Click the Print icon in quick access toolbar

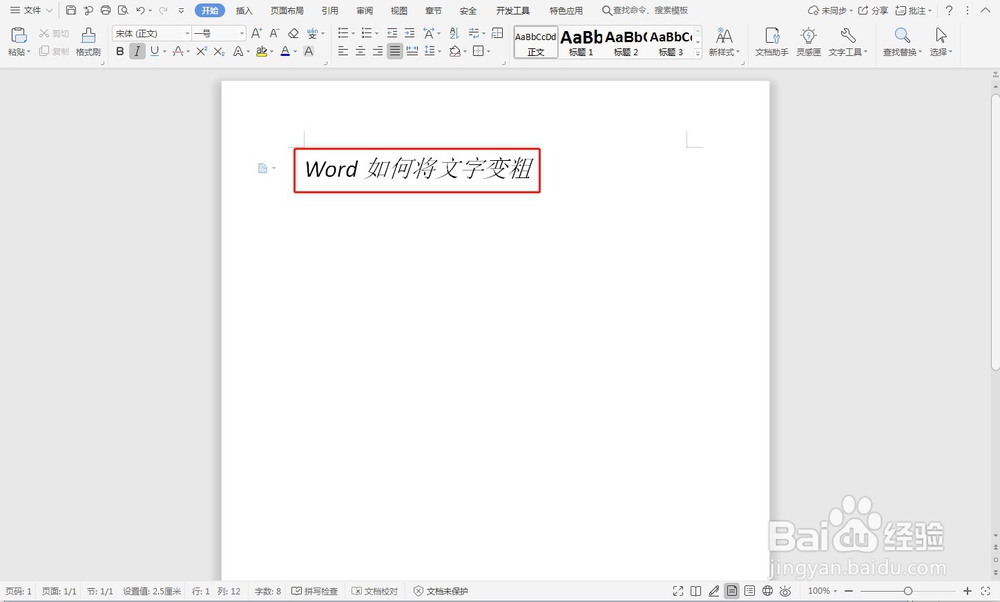[x=106, y=10]
